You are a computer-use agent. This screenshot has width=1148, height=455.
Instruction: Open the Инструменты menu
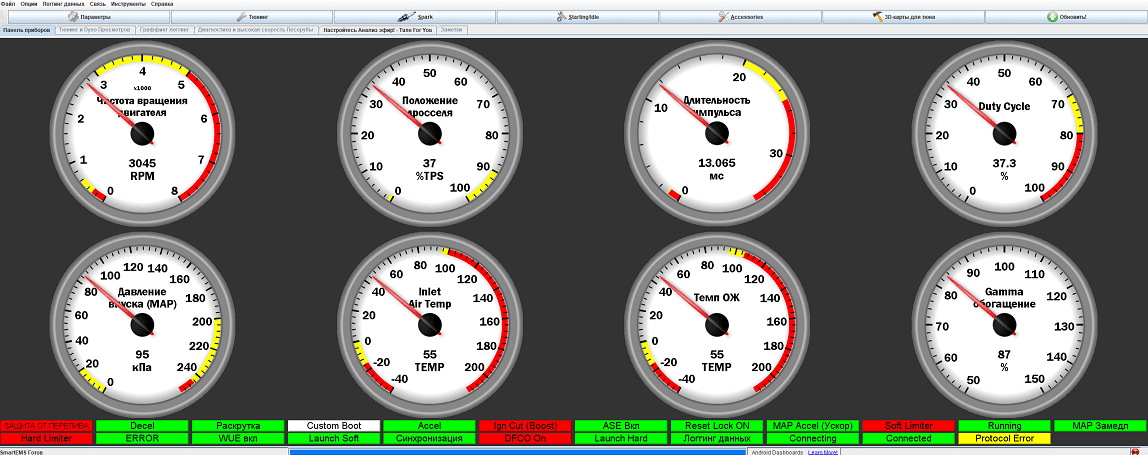point(128,4)
